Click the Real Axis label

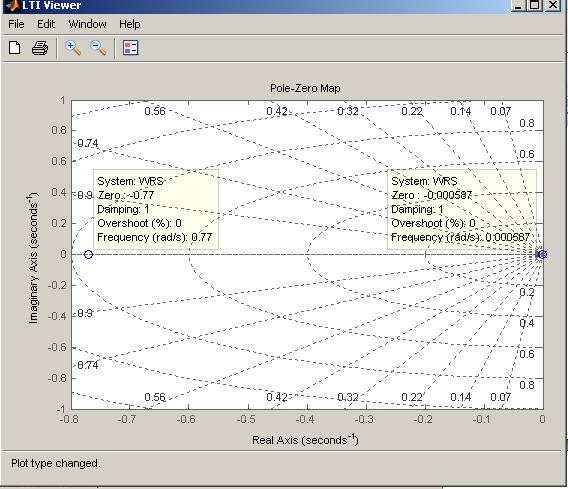point(305,440)
